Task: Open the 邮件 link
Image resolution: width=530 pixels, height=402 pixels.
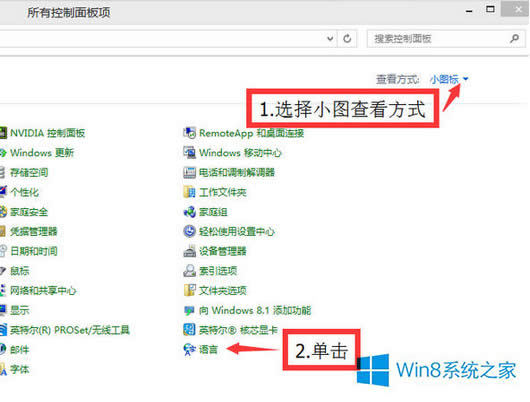Action: coord(20,350)
